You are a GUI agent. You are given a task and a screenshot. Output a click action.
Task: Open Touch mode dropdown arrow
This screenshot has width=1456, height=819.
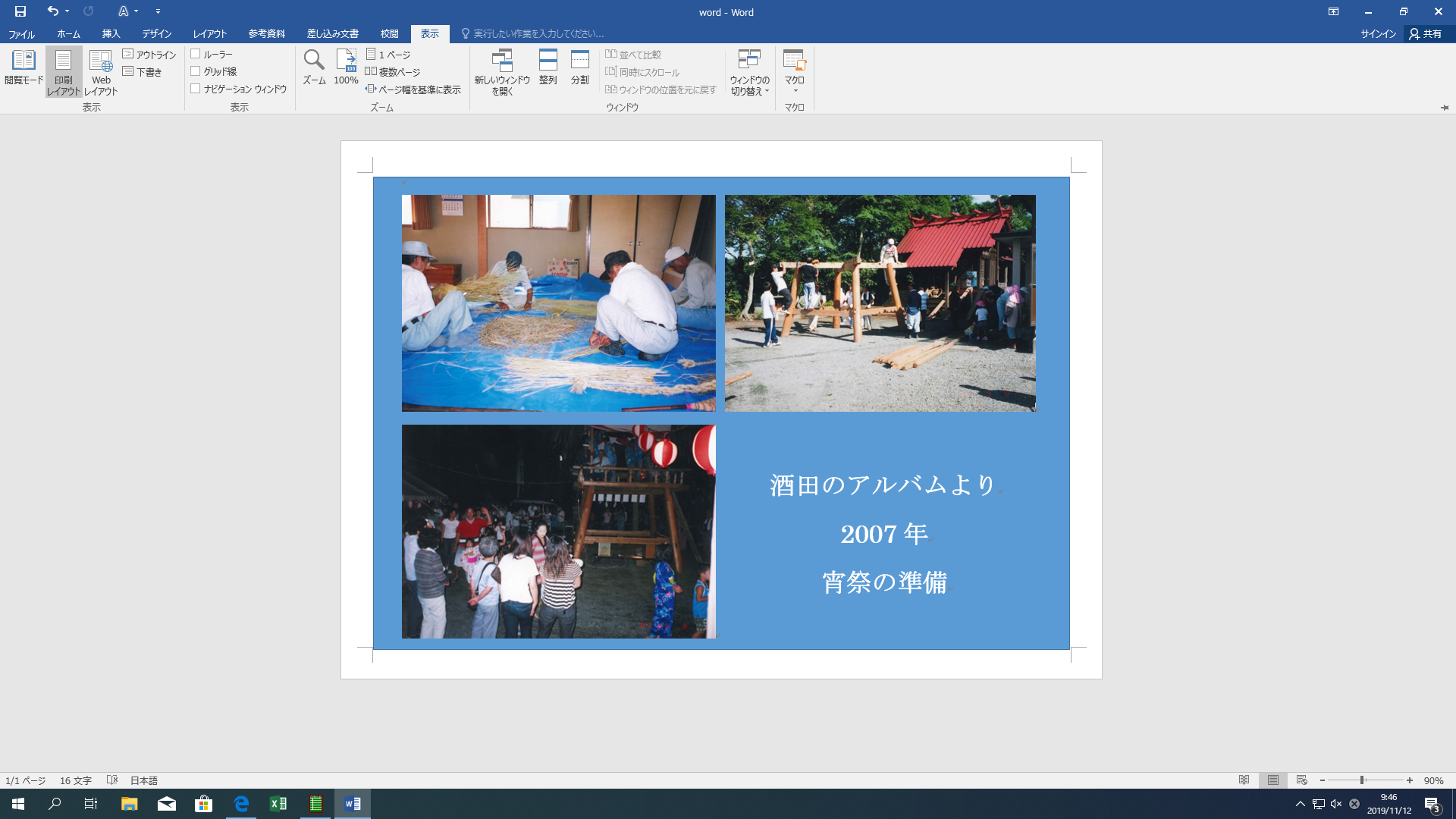[x=136, y=11]
